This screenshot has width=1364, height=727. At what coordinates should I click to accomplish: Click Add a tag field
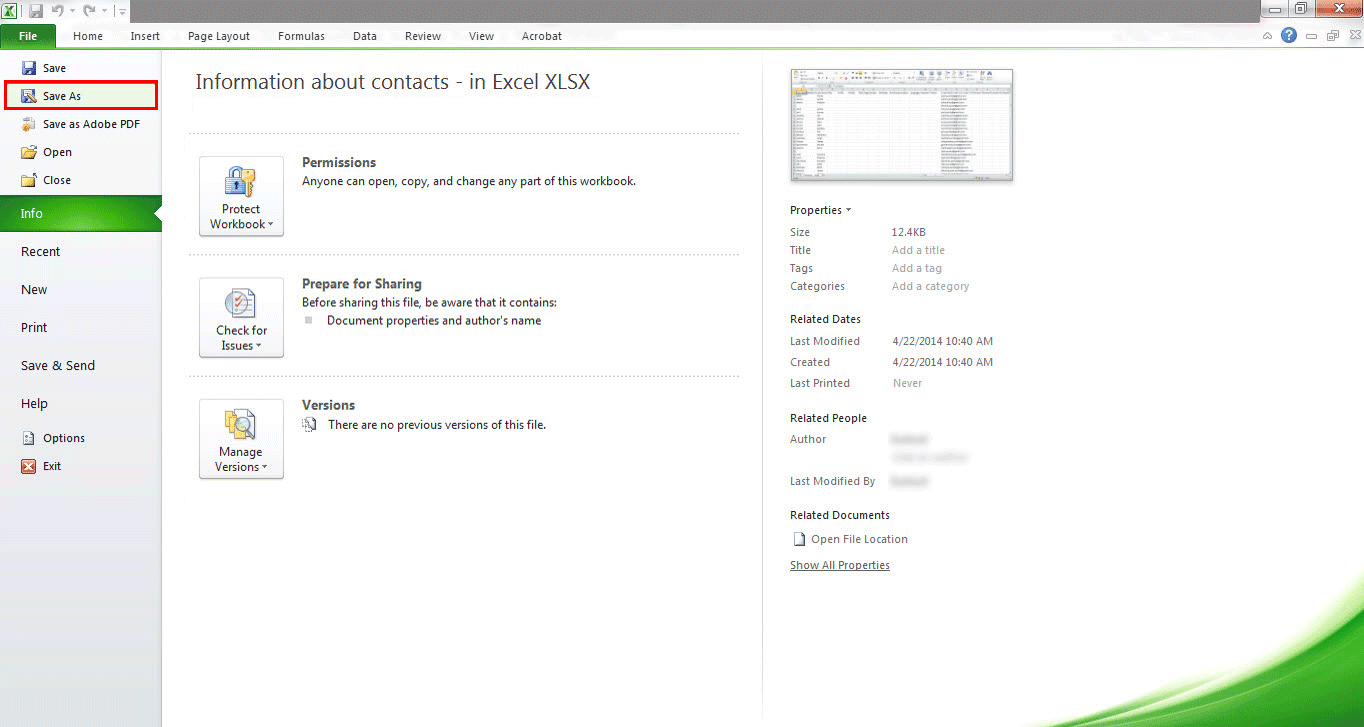[917, 268]
